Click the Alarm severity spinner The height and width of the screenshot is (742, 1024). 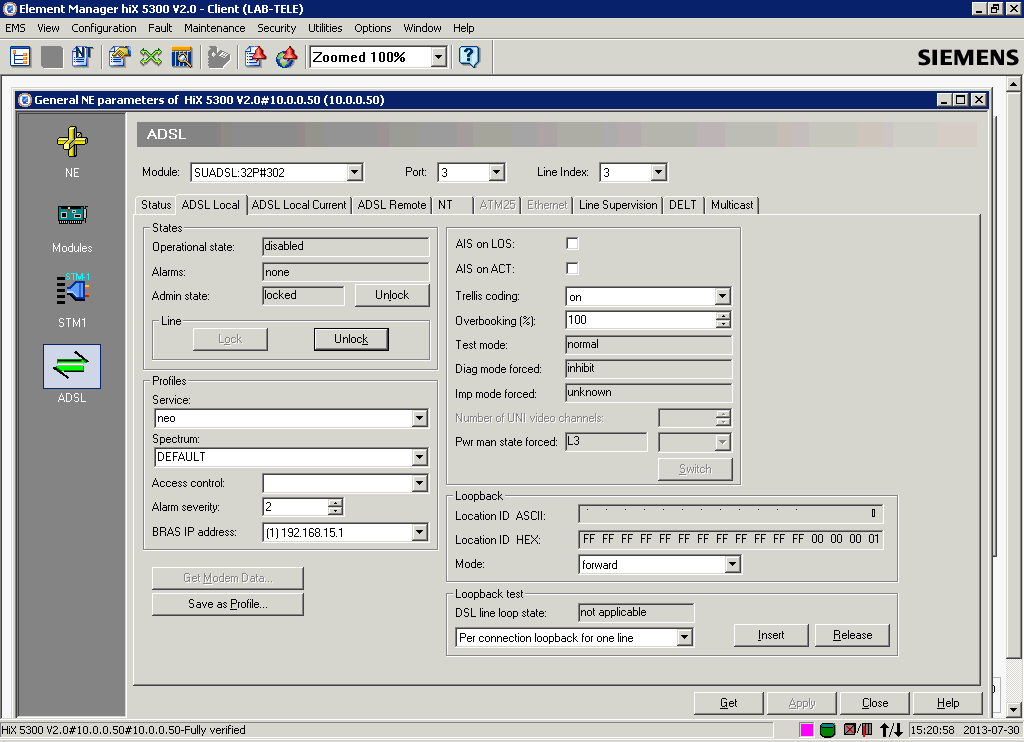coord(335,507)
